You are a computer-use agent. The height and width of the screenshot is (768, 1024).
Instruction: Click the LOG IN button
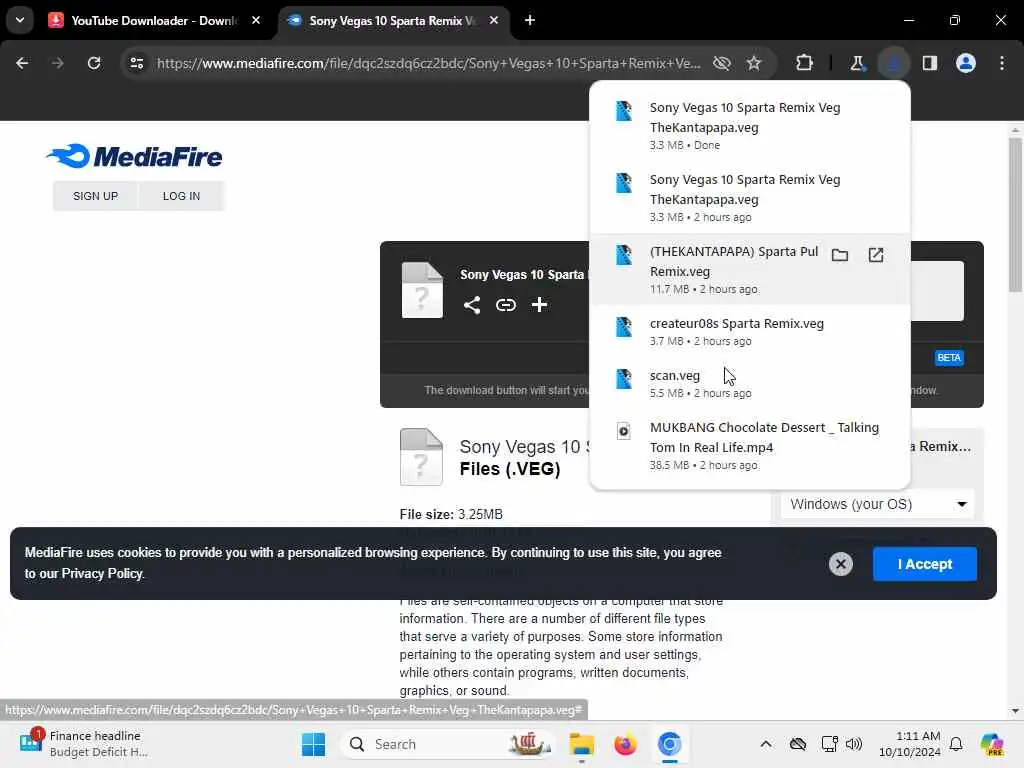(182, 196)
